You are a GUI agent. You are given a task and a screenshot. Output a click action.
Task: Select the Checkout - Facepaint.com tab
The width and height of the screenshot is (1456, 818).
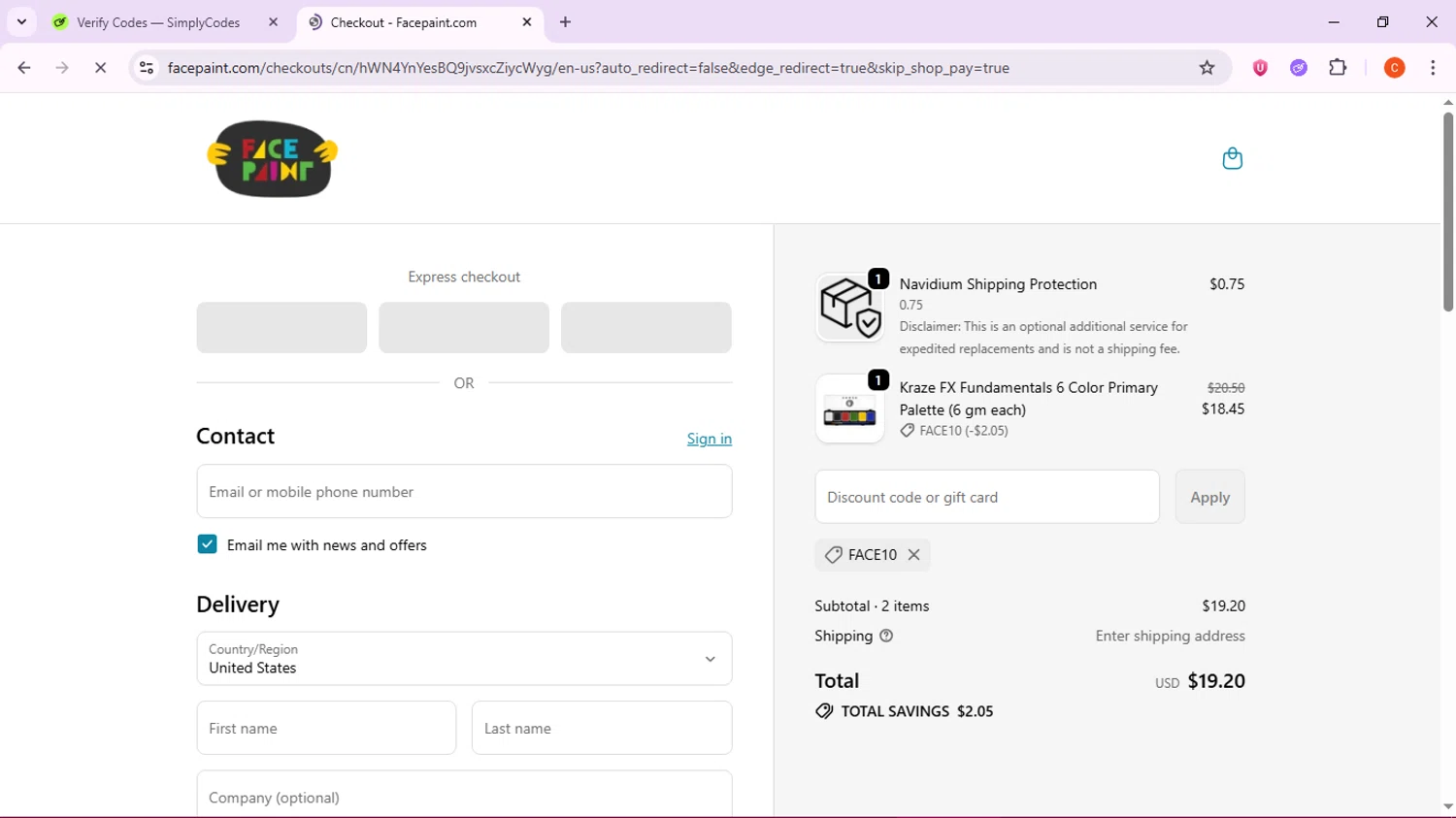pyautogui.click(x=420, y=22)
